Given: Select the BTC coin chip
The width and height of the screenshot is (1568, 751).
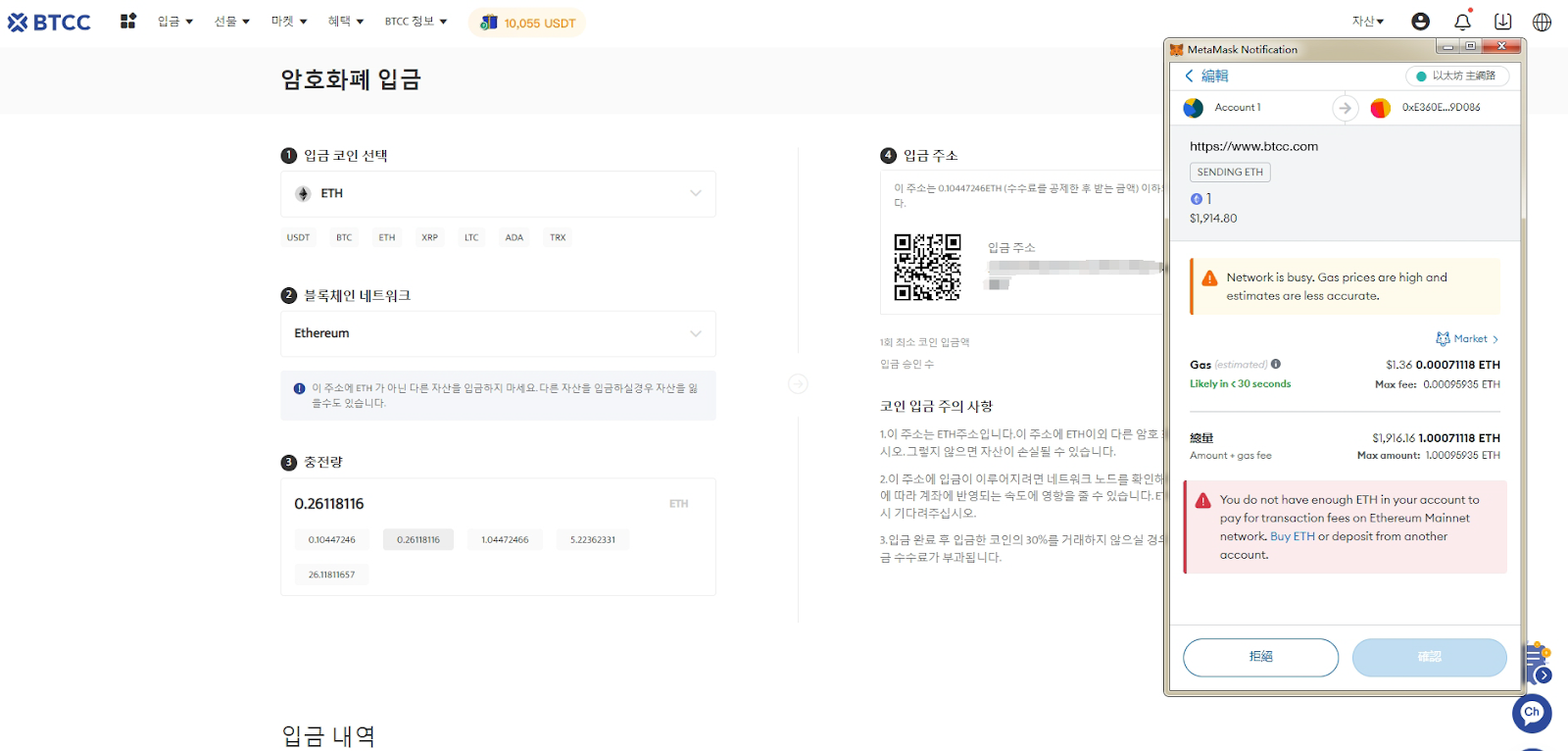Looking at the screenshot, I should (344, 237).
